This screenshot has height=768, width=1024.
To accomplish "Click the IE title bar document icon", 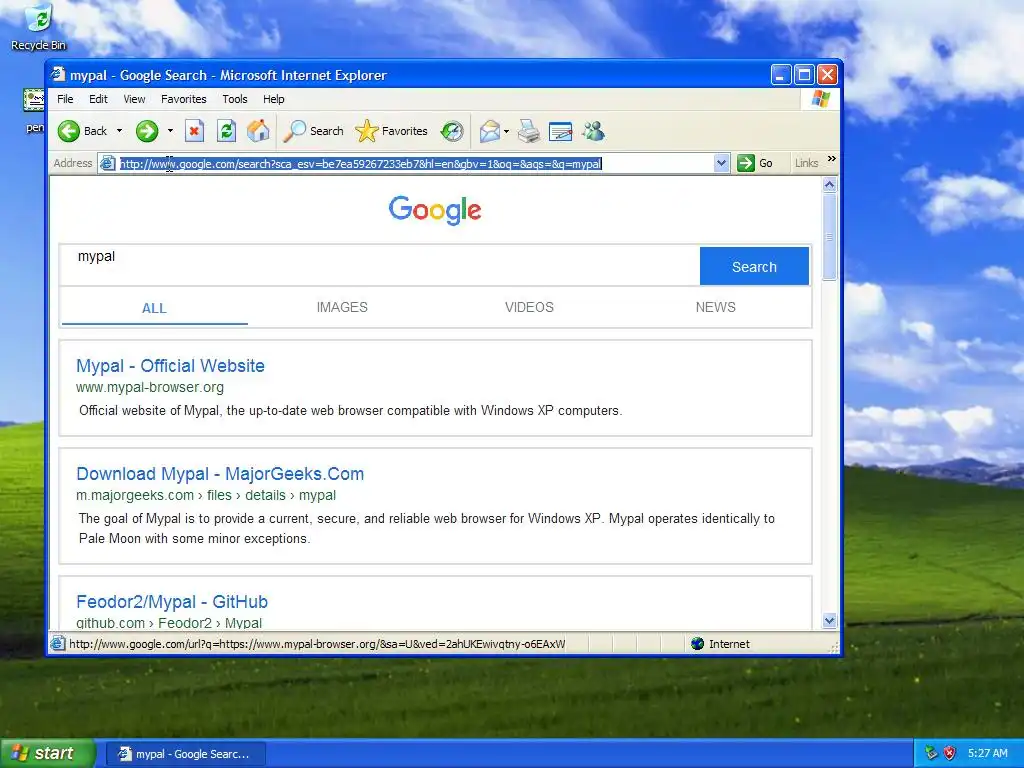I will click(x=59, y=74).
